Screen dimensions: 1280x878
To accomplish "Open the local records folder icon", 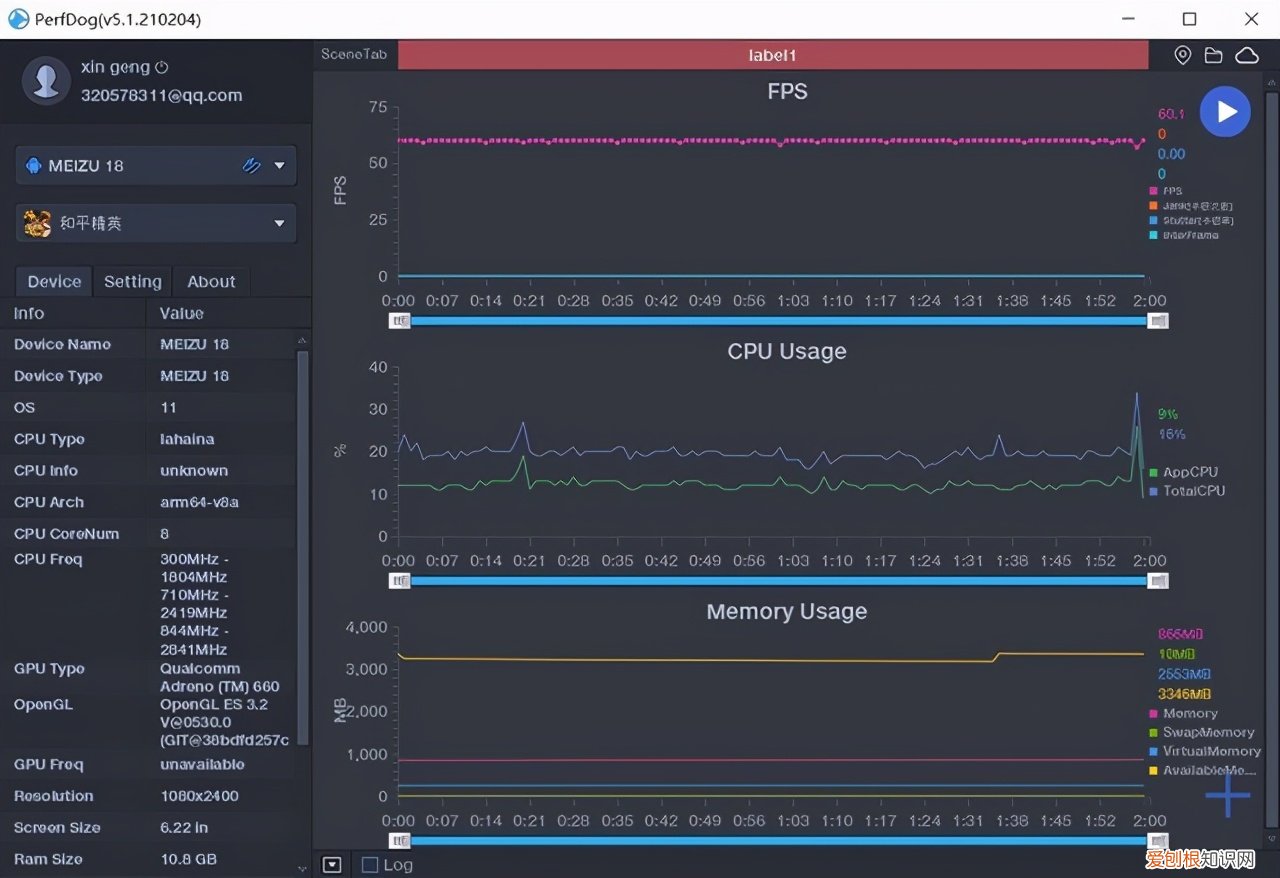I will (x=1213, y=56).
